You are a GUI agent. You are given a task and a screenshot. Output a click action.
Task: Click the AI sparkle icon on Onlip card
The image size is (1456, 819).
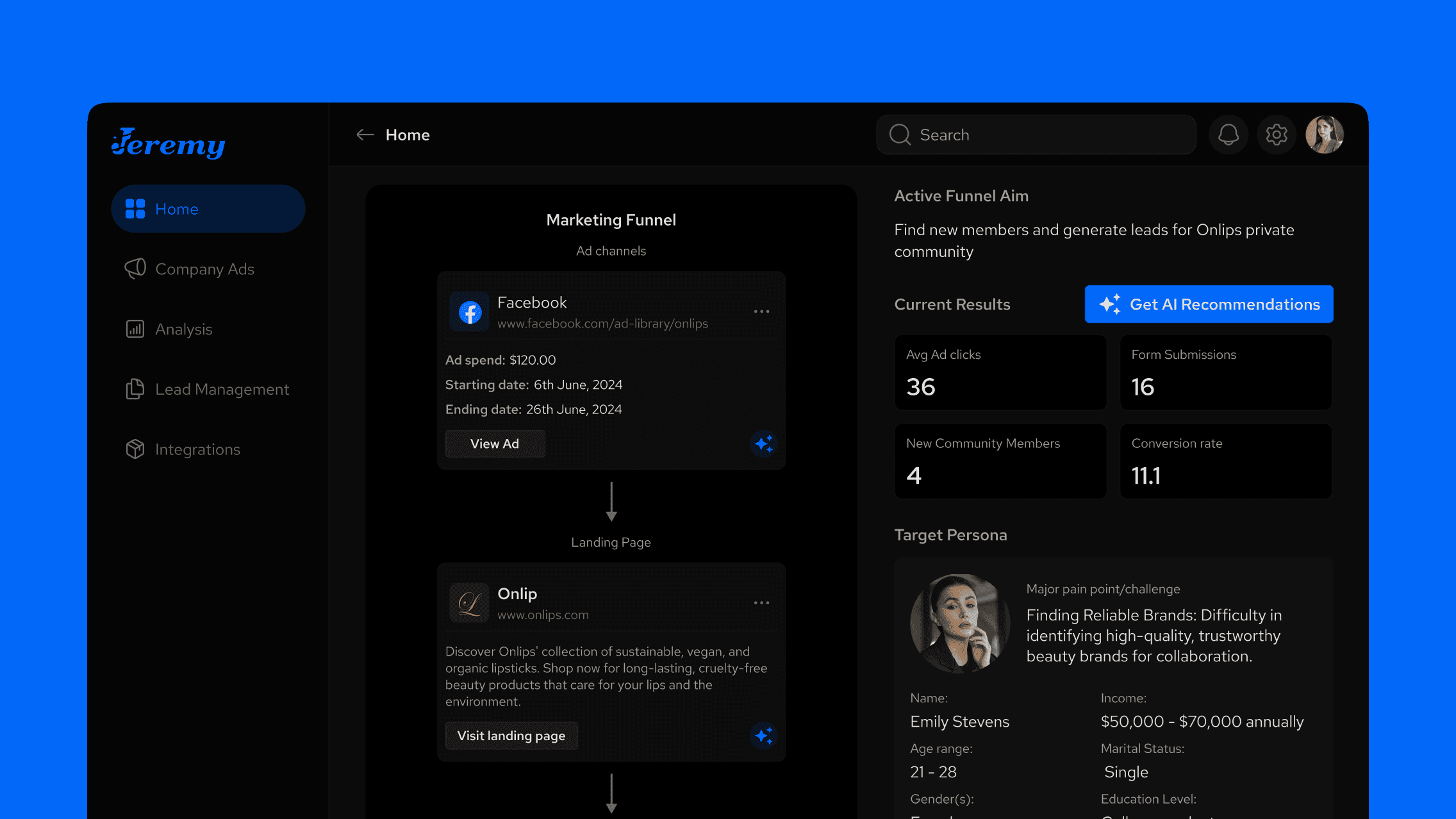pos(763,735)
